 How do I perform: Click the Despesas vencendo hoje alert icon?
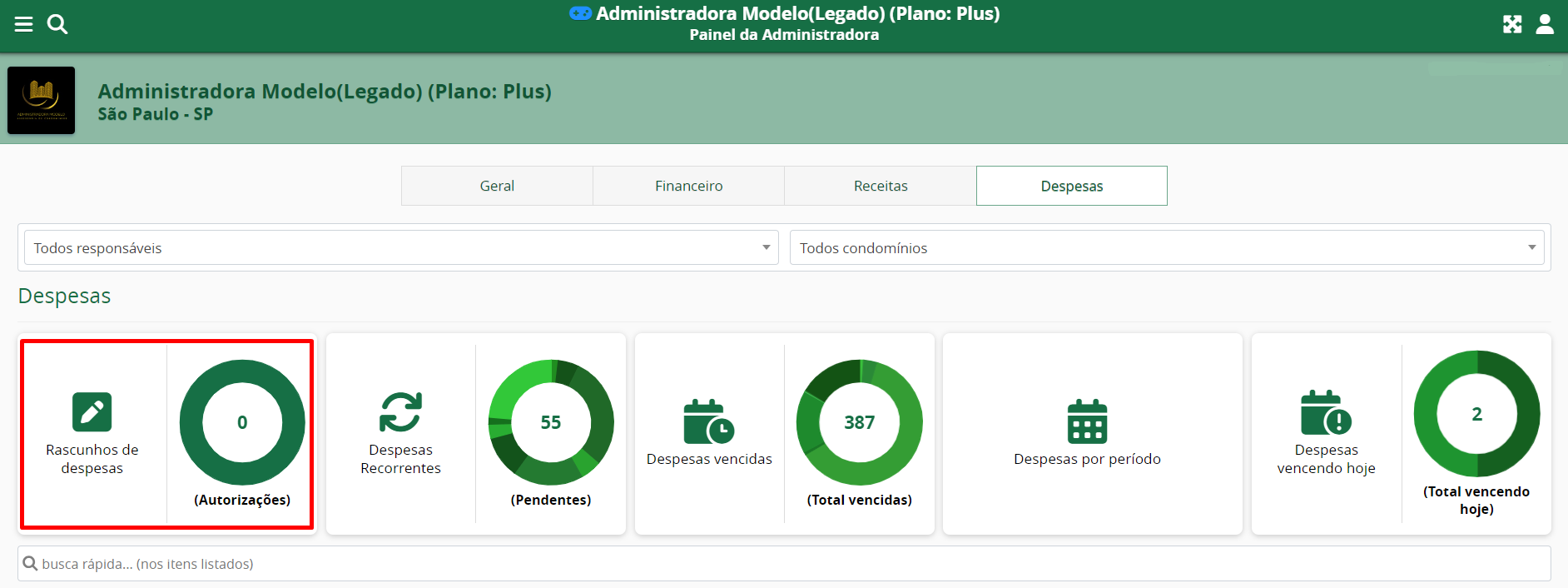pos(1326,413)
